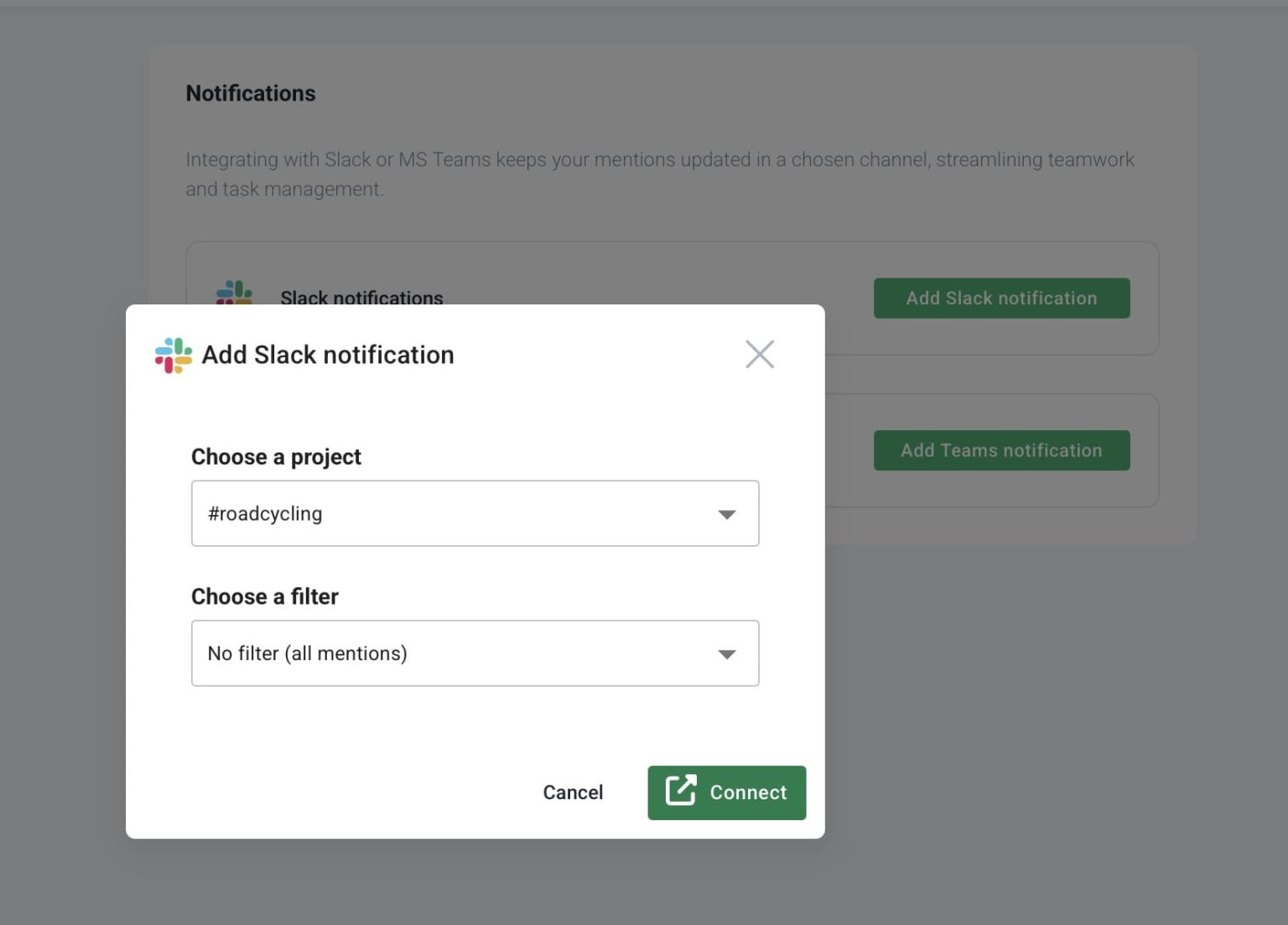
Task: Click the Choose a project label
Action: (x=276, y=457)
